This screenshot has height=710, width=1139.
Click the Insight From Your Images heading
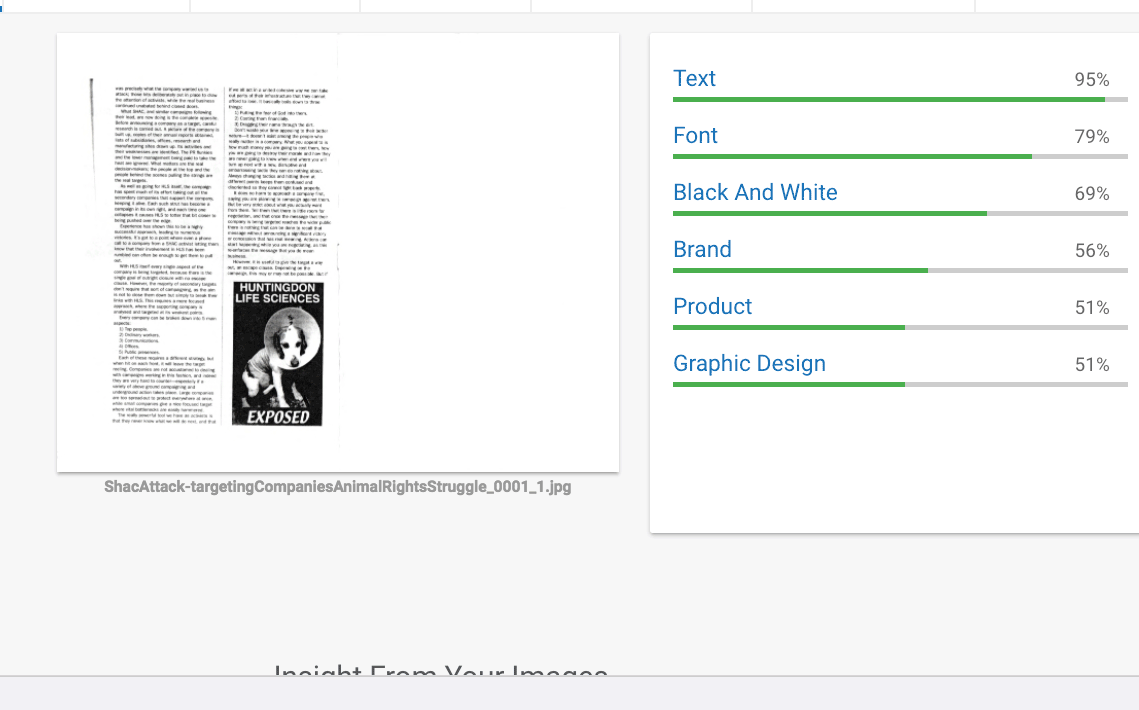tap(441, 670)
